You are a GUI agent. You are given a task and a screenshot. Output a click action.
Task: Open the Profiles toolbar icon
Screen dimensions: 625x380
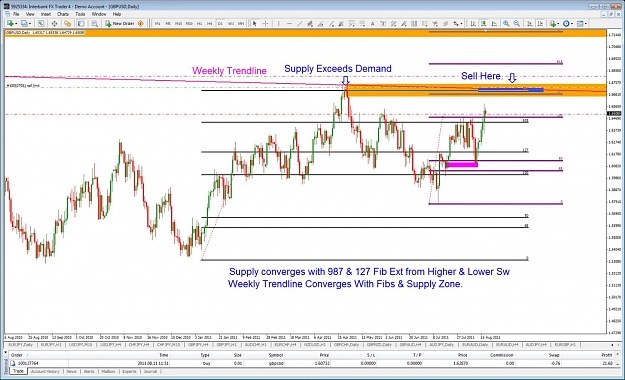pos(24,24)
